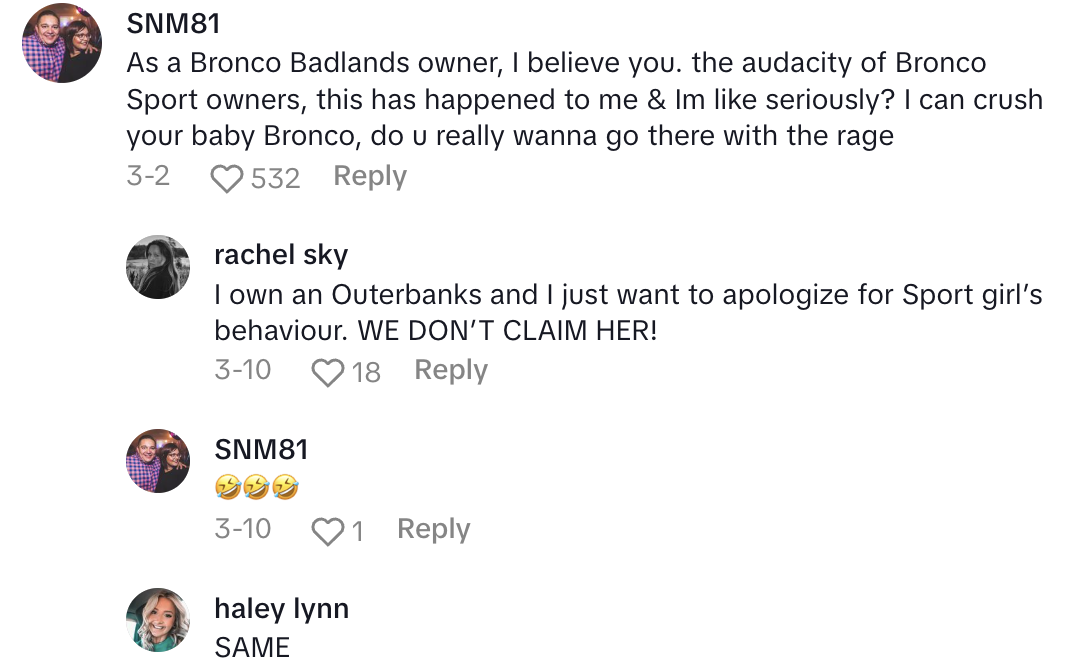Reply to SNM81's Bronco Badlands comment
Viewport: 1076px width, 670px height.
click(x=370, y=176)
